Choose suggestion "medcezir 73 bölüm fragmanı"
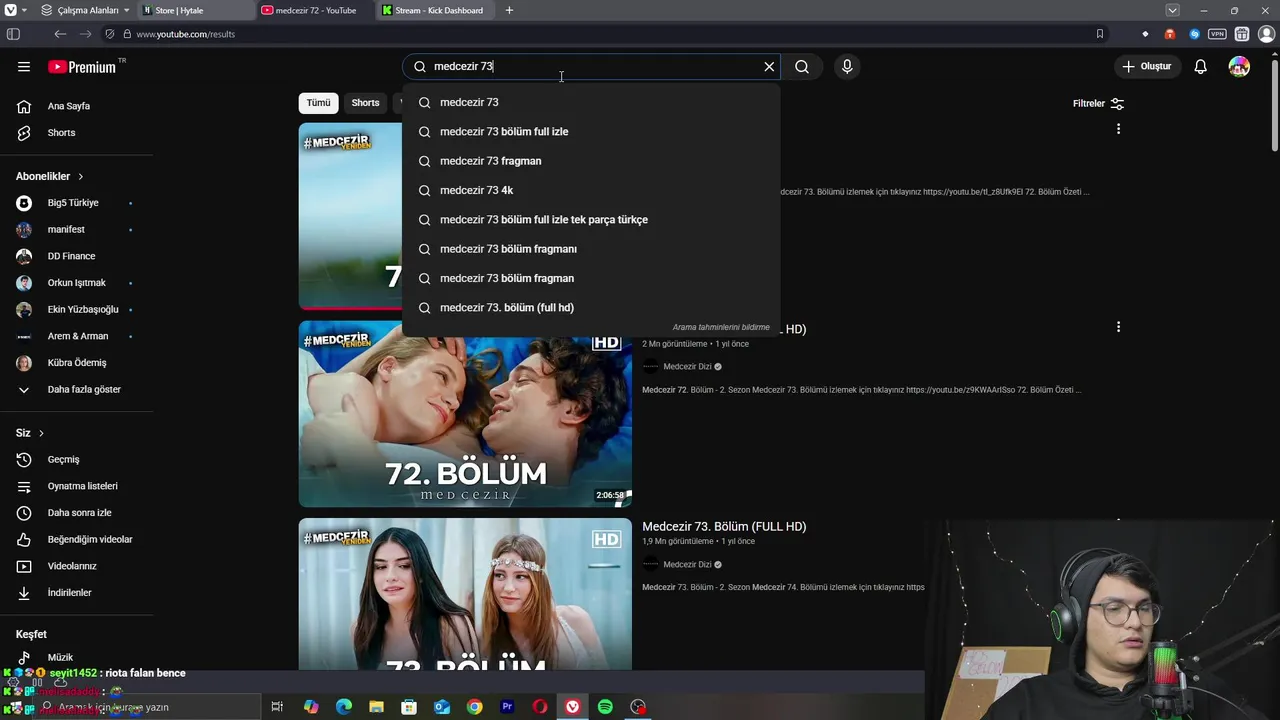1280x720 pixels. 590,249
